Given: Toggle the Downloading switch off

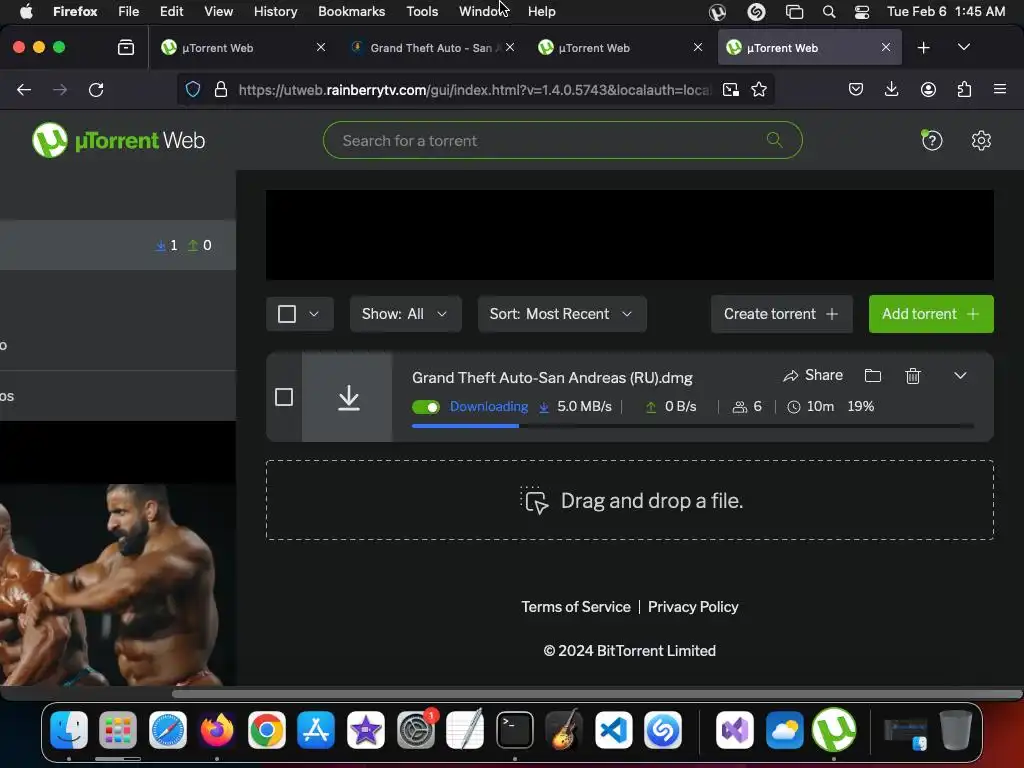Looking at the screenshot, I should tap(426, 407).
